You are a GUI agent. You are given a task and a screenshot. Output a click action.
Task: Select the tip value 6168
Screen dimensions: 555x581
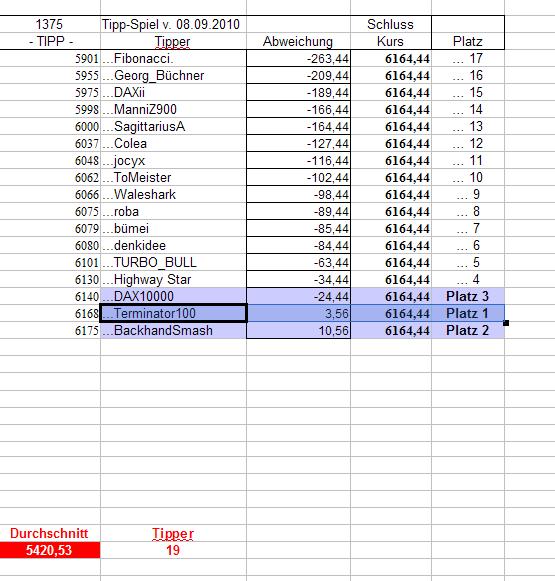87,313
